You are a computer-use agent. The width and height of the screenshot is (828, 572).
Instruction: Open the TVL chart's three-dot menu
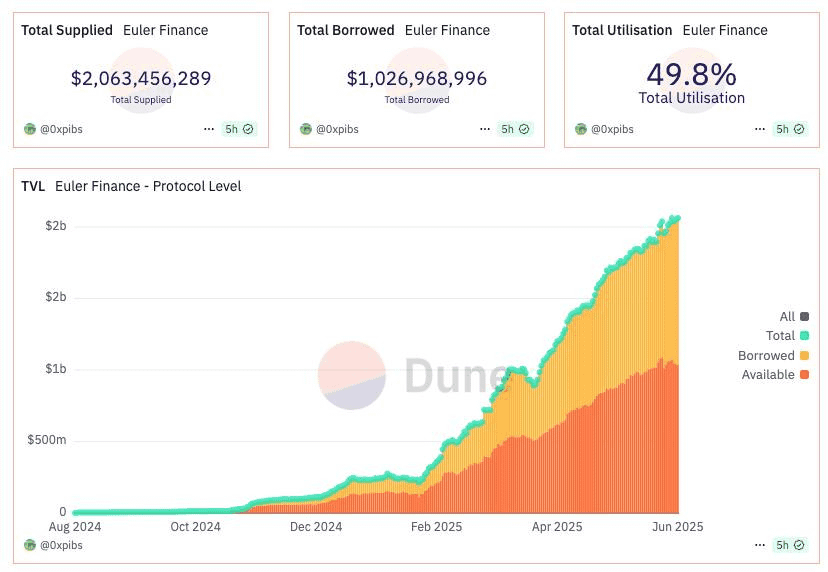[760, 545]
